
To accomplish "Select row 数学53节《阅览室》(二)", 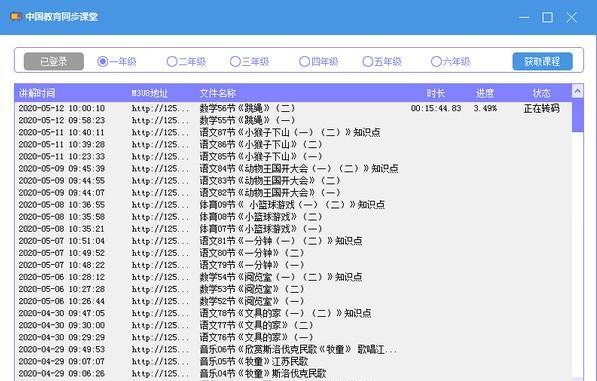I will [293, 289].
